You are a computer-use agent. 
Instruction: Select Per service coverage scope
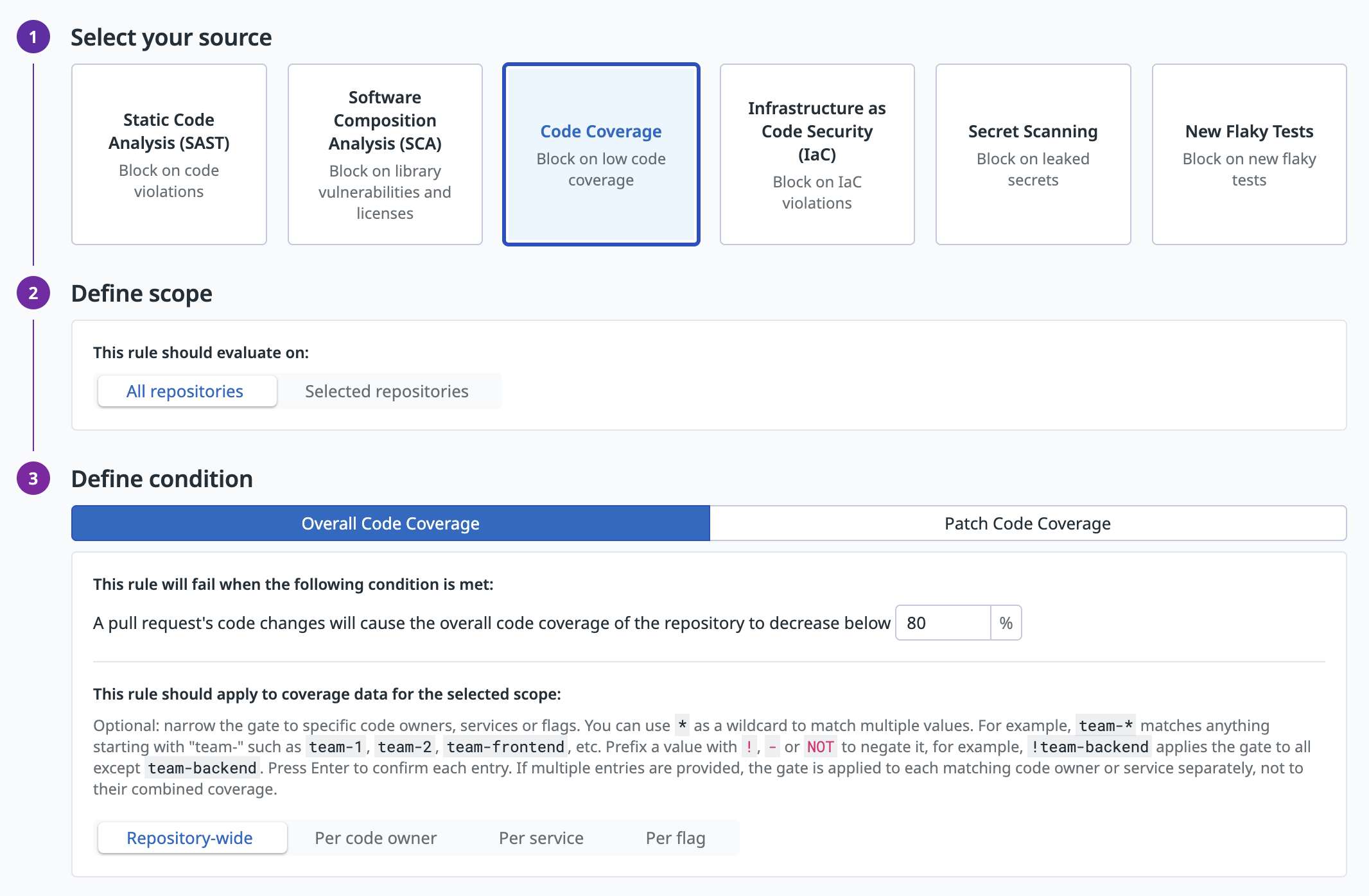[541, 838]
